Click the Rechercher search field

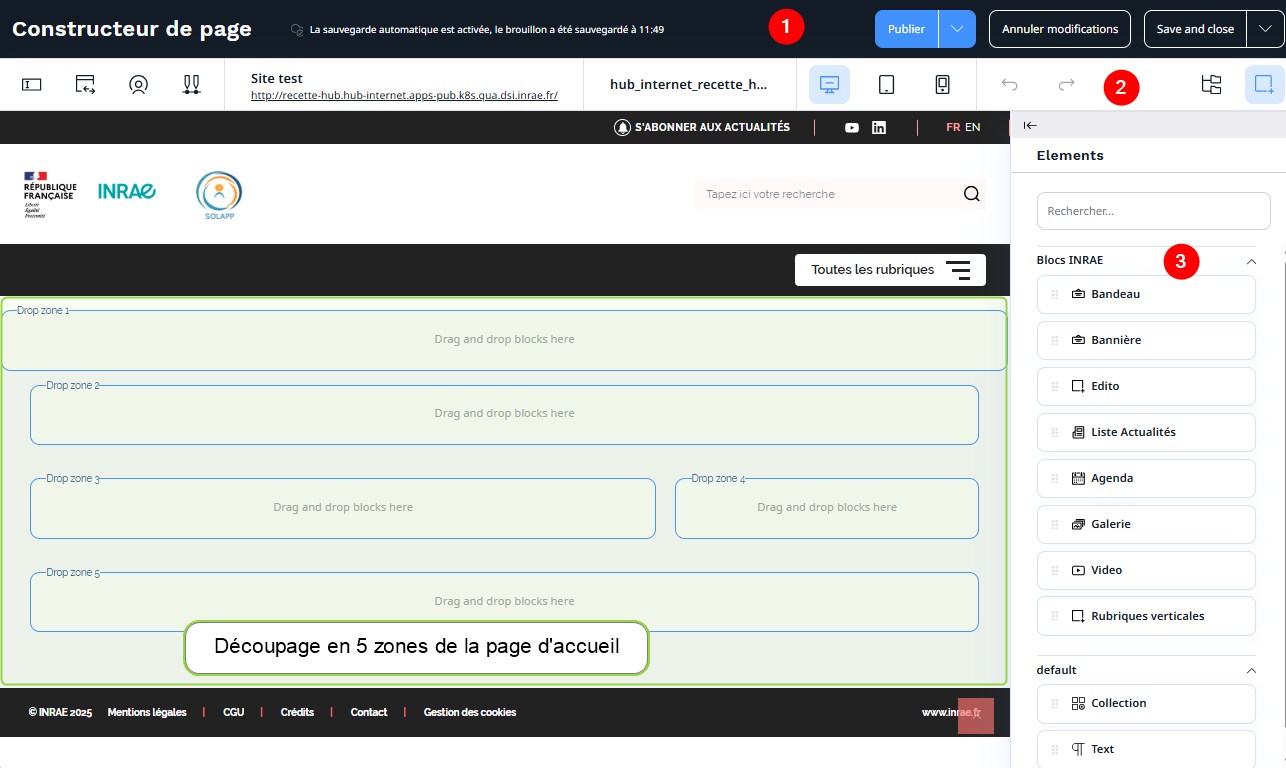click(1153, 211)
